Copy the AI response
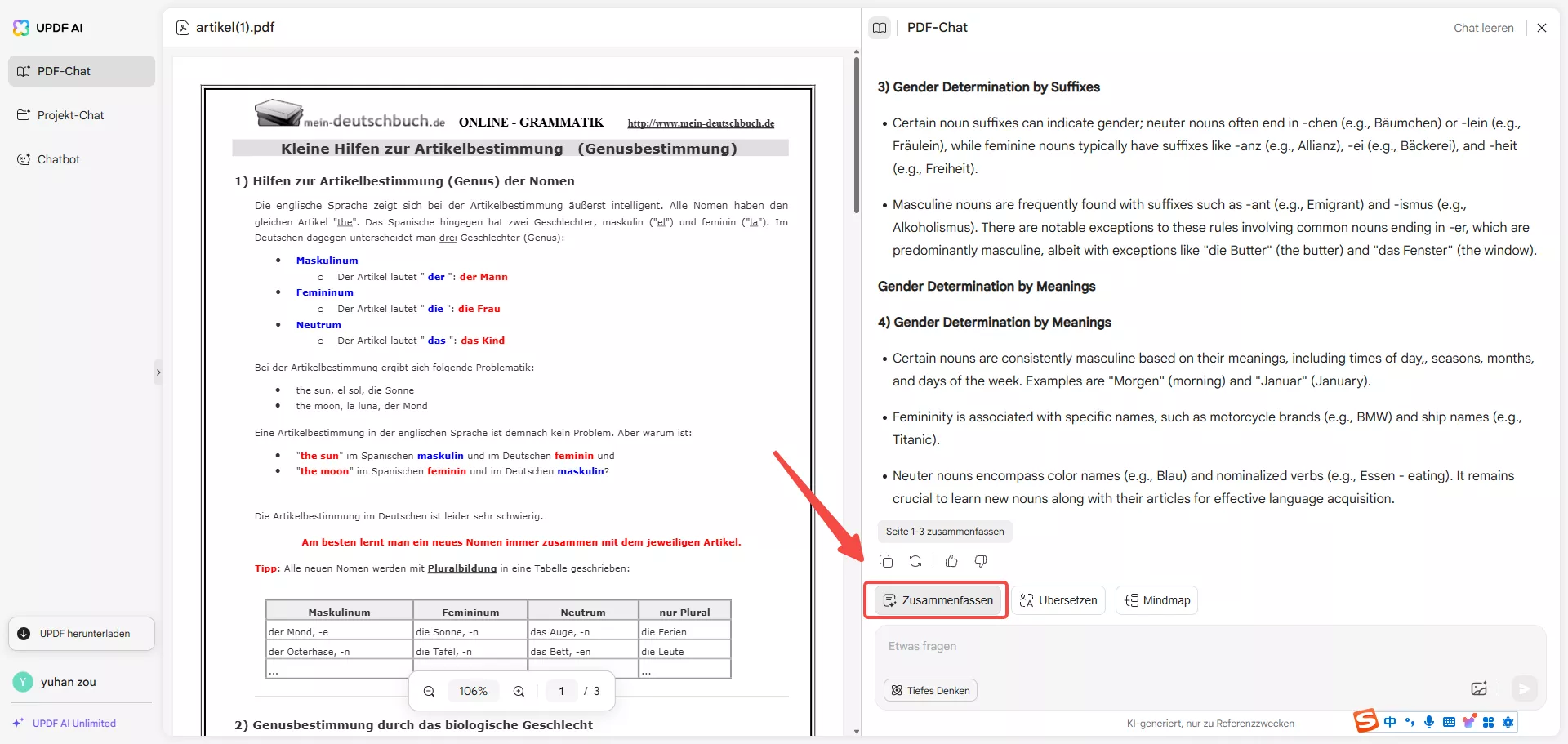Image resolution: width=1568 pixels, height=744 pixels. tap(886, 561)
